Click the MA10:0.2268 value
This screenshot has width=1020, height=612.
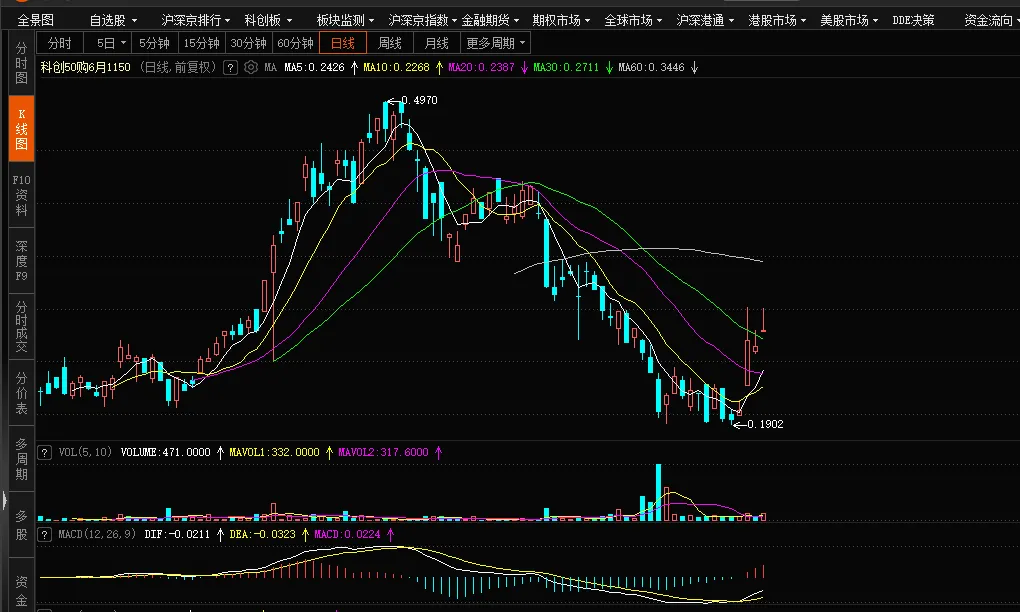click(x=396, y=67)
